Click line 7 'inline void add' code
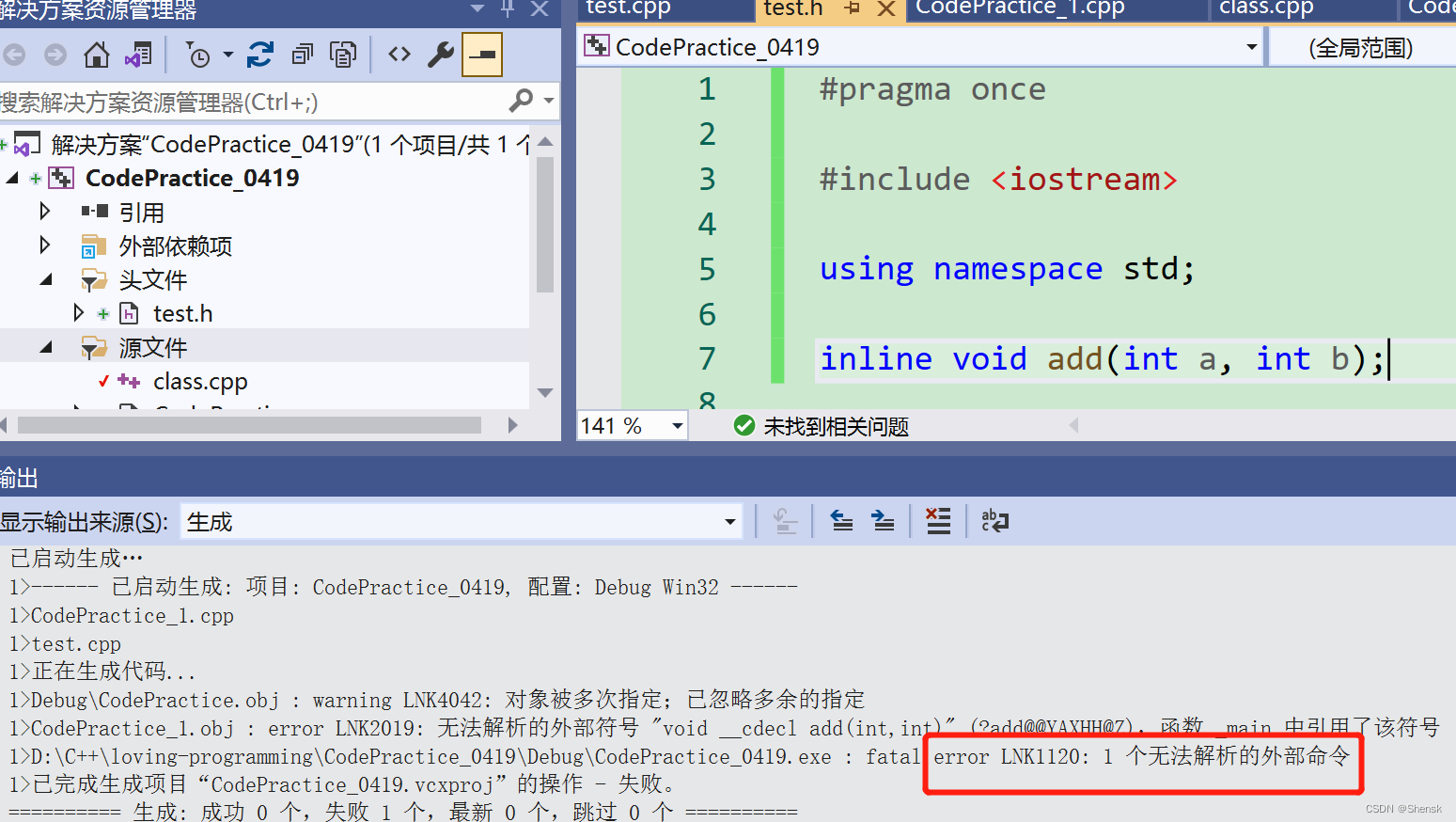The height and width of the screenshot is (822, 1456). [1102, 359]
